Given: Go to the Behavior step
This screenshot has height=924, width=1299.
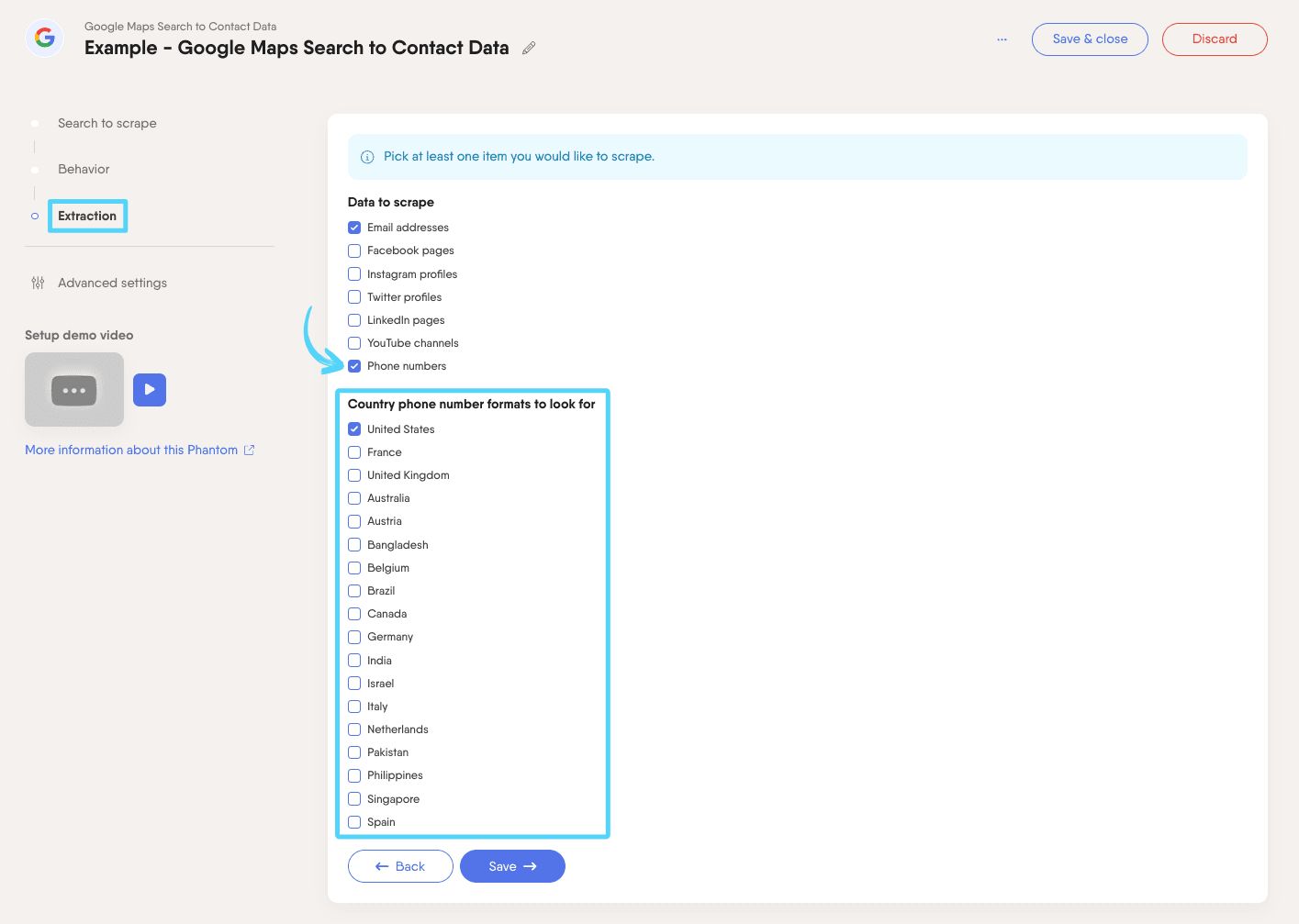Looking at the screenshot, I should (84, 169).
